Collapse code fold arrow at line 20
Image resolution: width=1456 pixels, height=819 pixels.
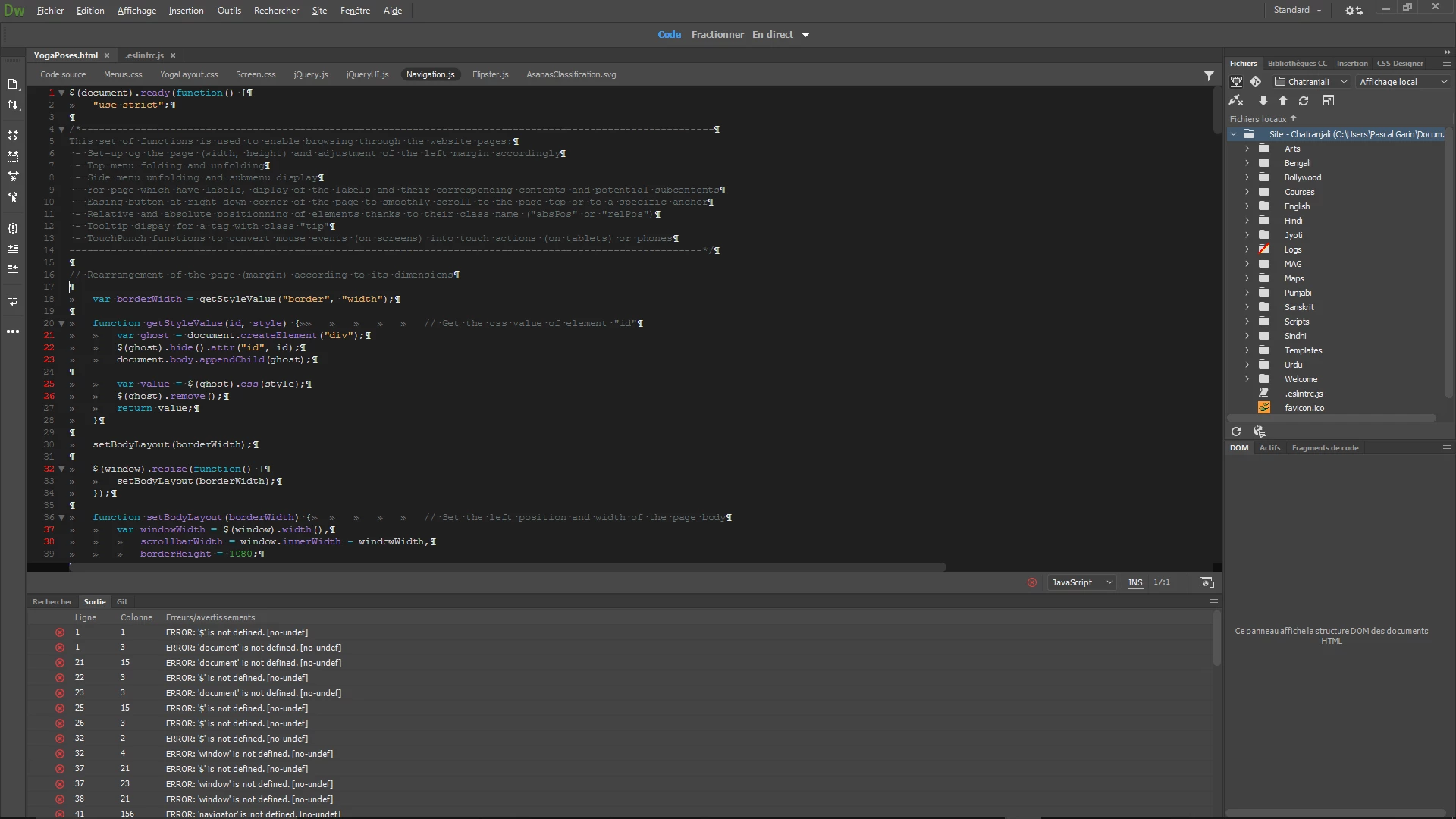tap(61, 323)
